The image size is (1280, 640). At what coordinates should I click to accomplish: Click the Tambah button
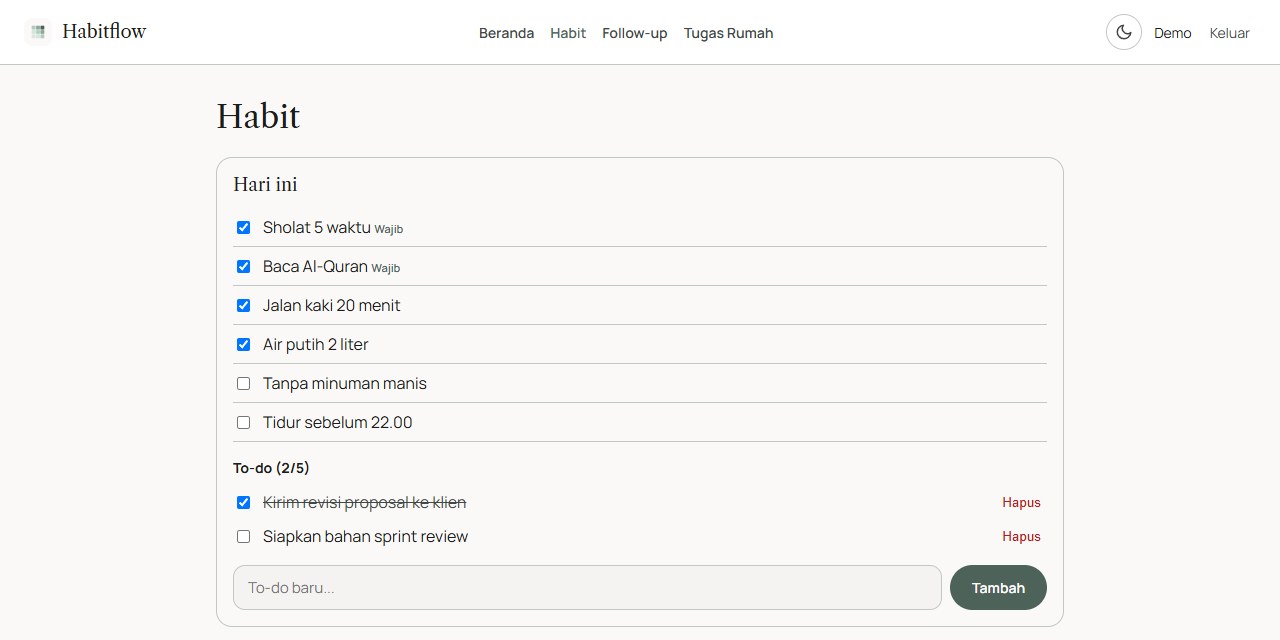coord(998,588)
